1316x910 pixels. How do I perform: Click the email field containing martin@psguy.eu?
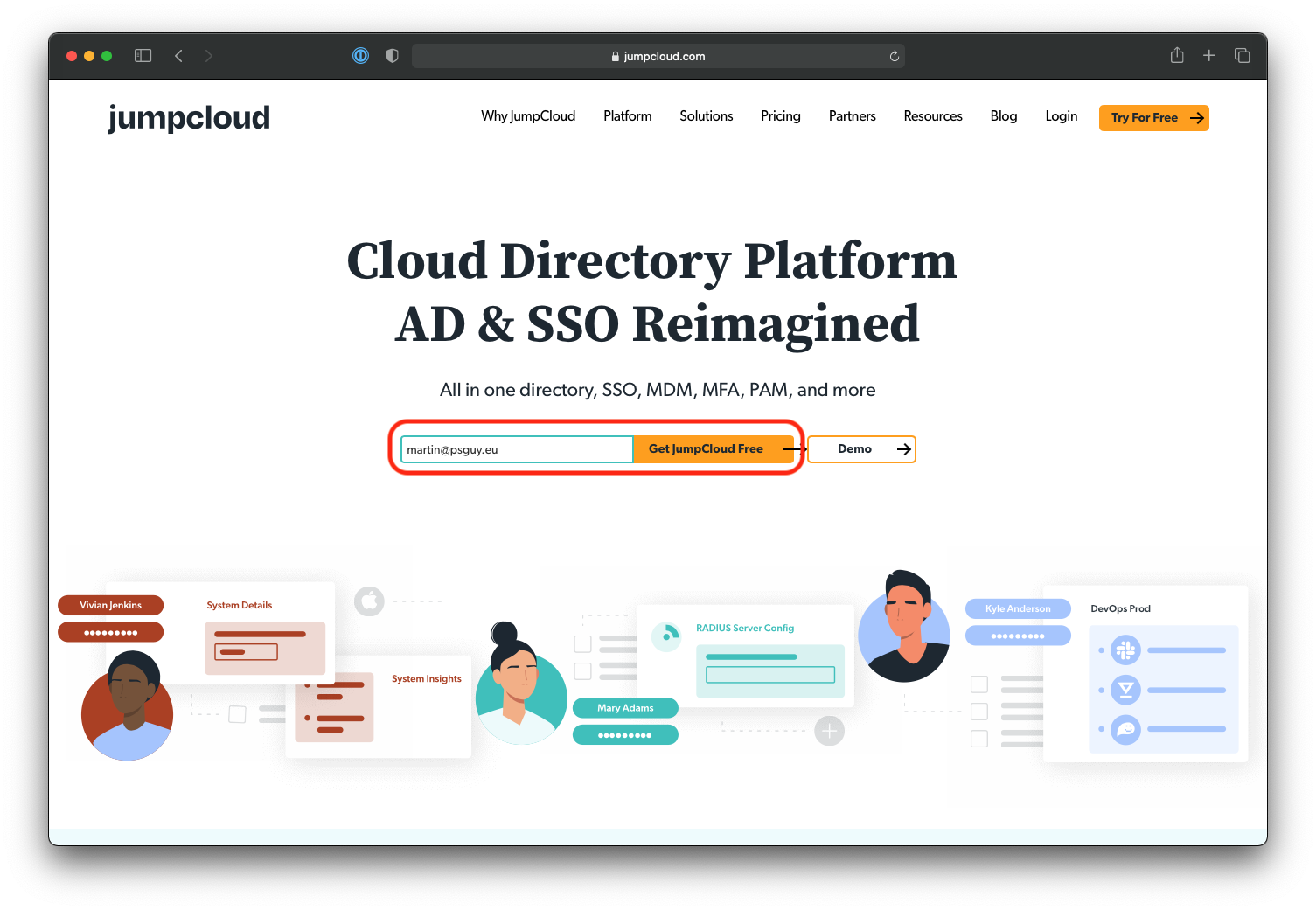(x=517, y=449)
